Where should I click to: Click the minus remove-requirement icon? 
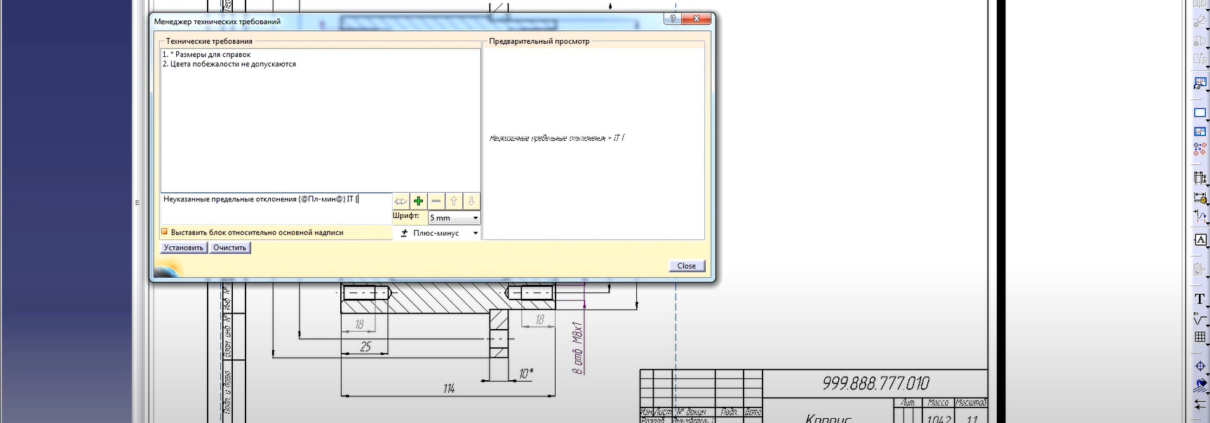[437, 200]
